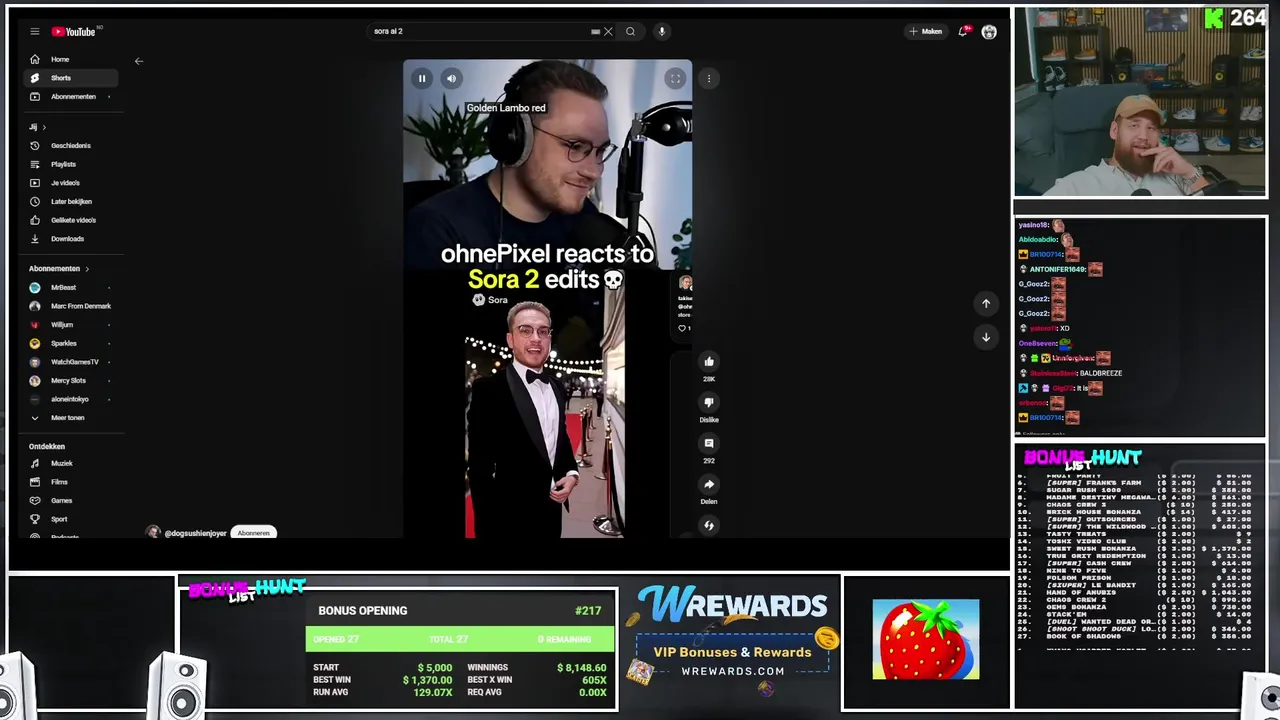
Task: Click the back arrow beside the sidebar
Action: [139, 61]
